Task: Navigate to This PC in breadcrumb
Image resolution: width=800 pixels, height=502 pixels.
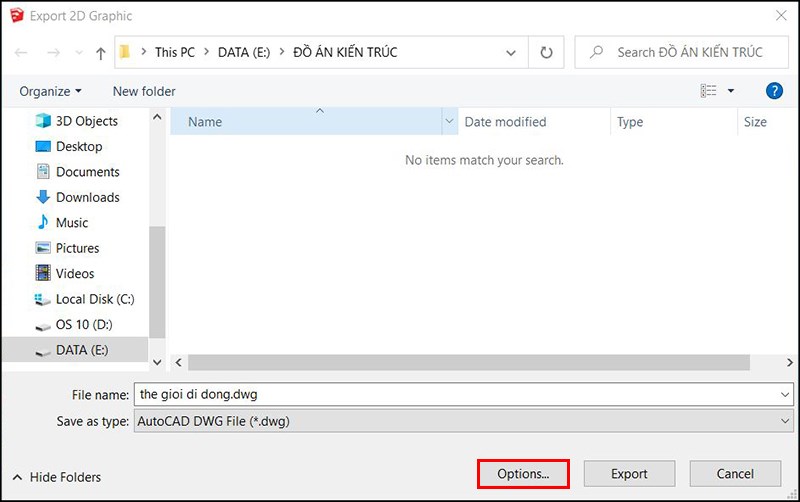Action: 175,52
